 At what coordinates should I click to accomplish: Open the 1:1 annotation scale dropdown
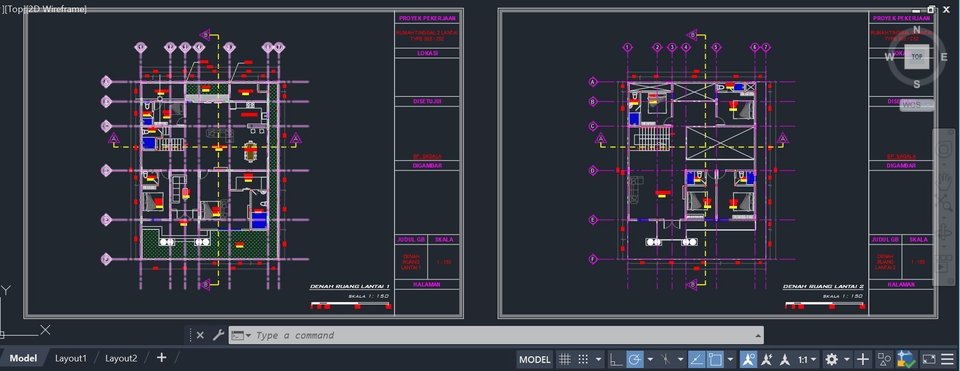808,359
